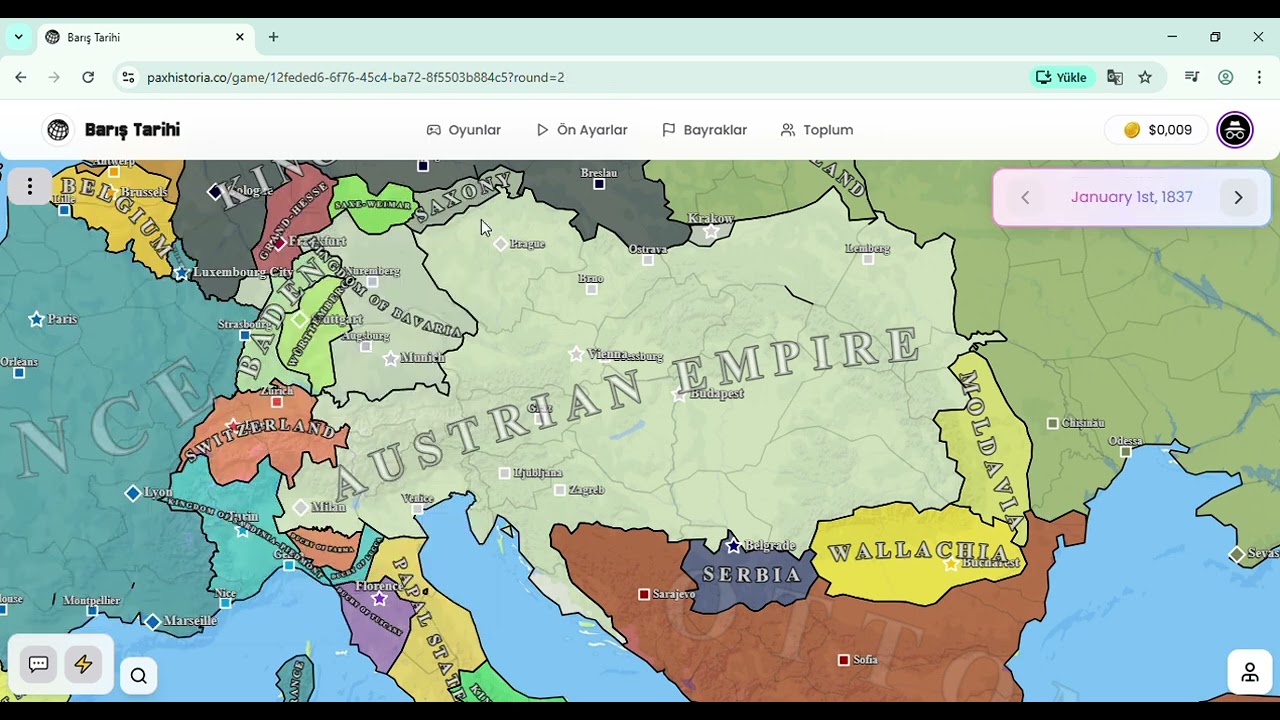
Task: Click the WALLACHIA country label
Action: point(920,552)
